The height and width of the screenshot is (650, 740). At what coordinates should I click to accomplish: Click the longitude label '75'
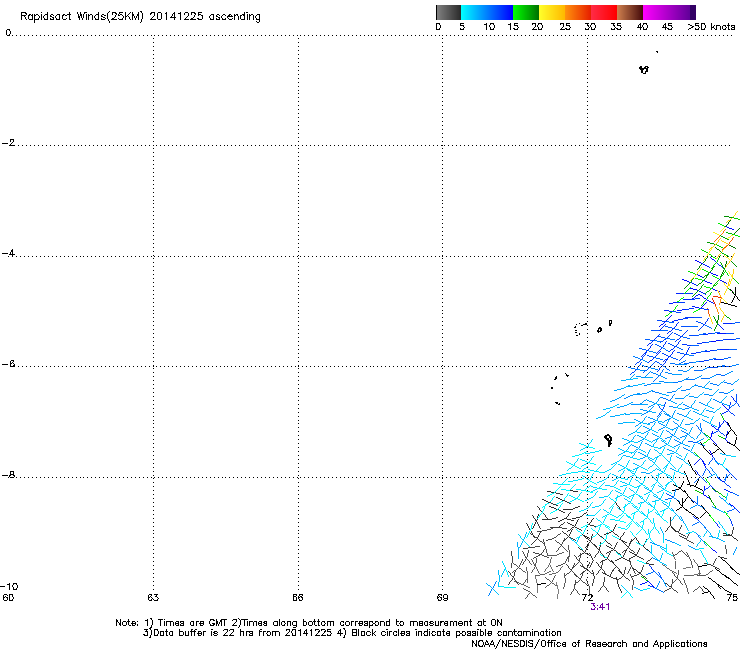pyautogui.click(x=732, y=598)
